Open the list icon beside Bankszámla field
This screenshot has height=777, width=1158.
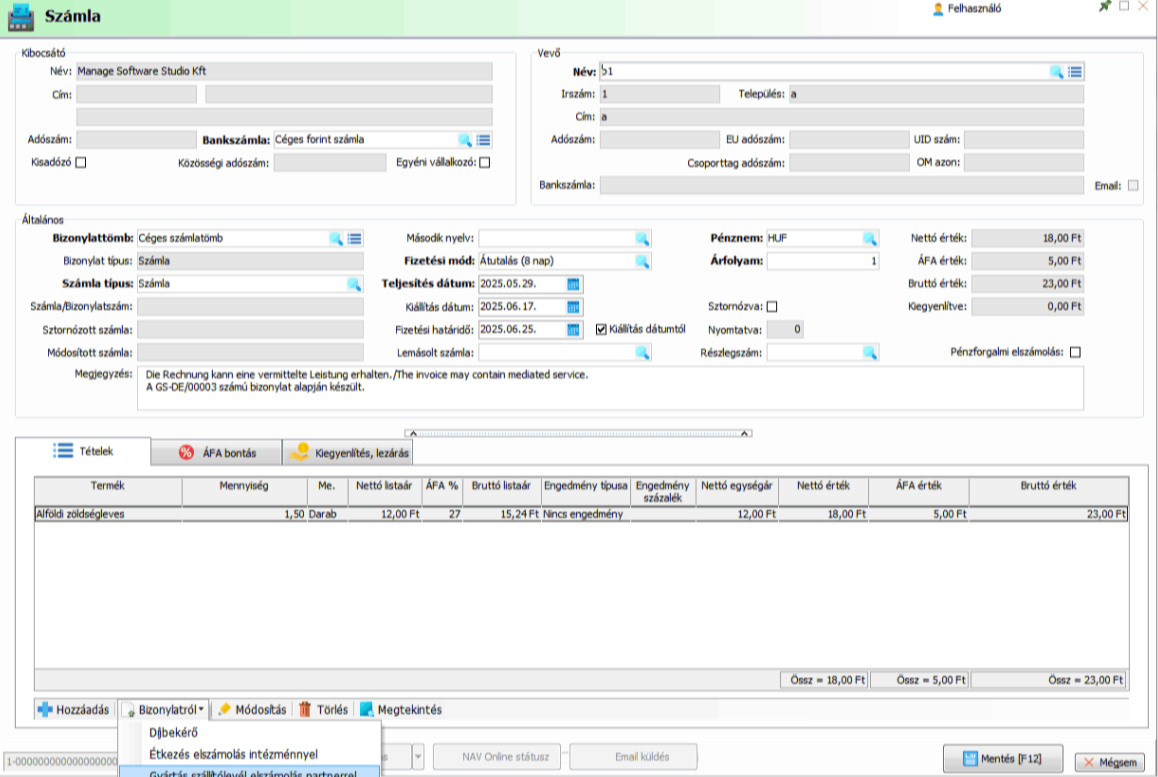pyautogui.click(x=483, y=140)
